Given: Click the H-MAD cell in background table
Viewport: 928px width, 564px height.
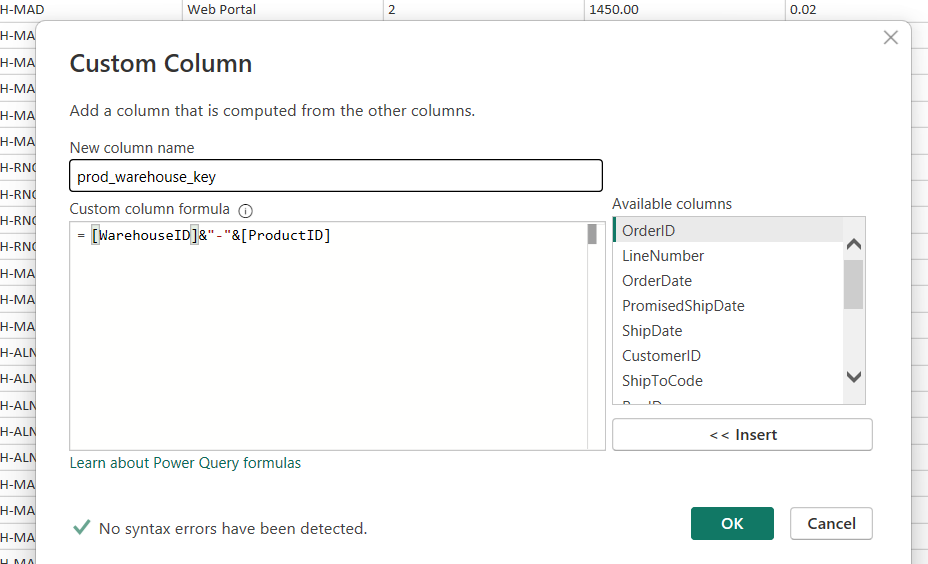Looking at the screenshot, I should point(91,9).
